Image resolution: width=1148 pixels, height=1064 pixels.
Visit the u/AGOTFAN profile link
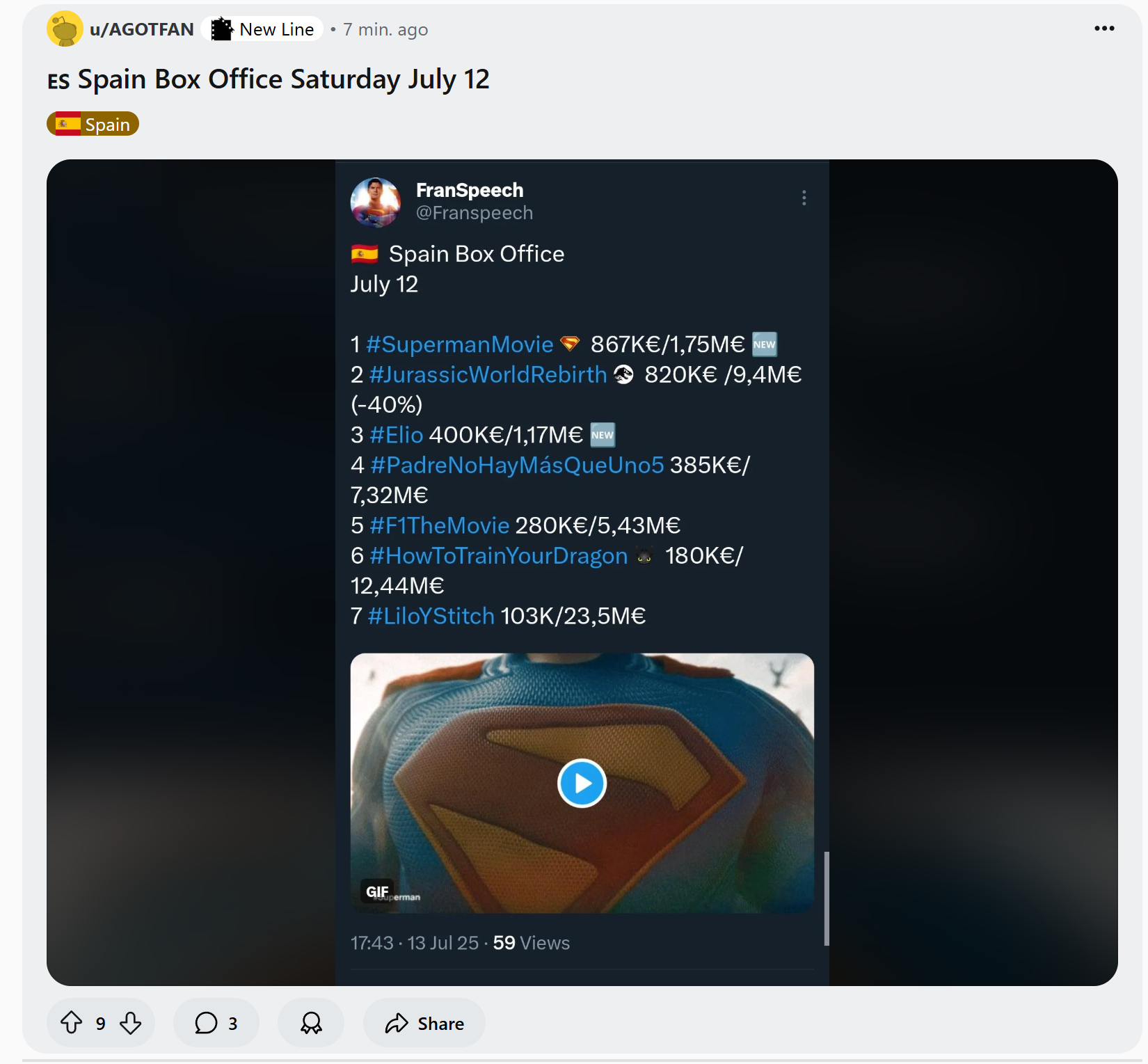click(x=142, y=29)
